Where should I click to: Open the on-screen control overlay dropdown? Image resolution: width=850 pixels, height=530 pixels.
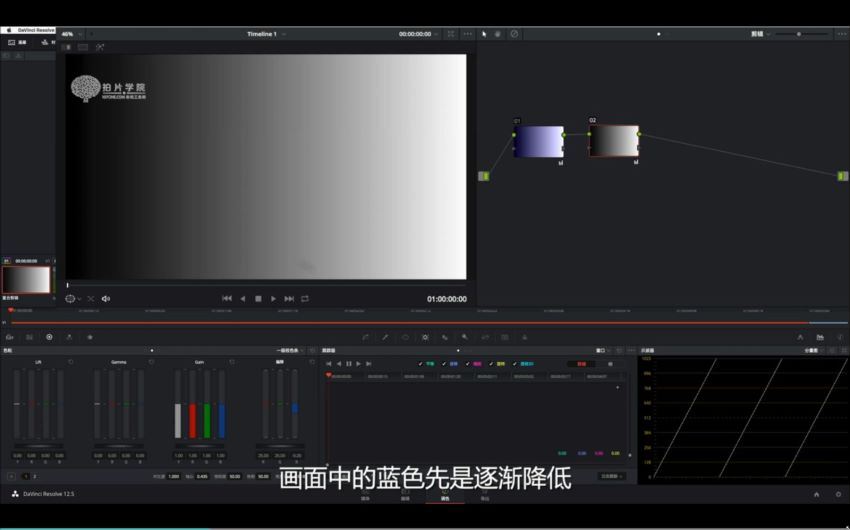(x=73, y=299)
